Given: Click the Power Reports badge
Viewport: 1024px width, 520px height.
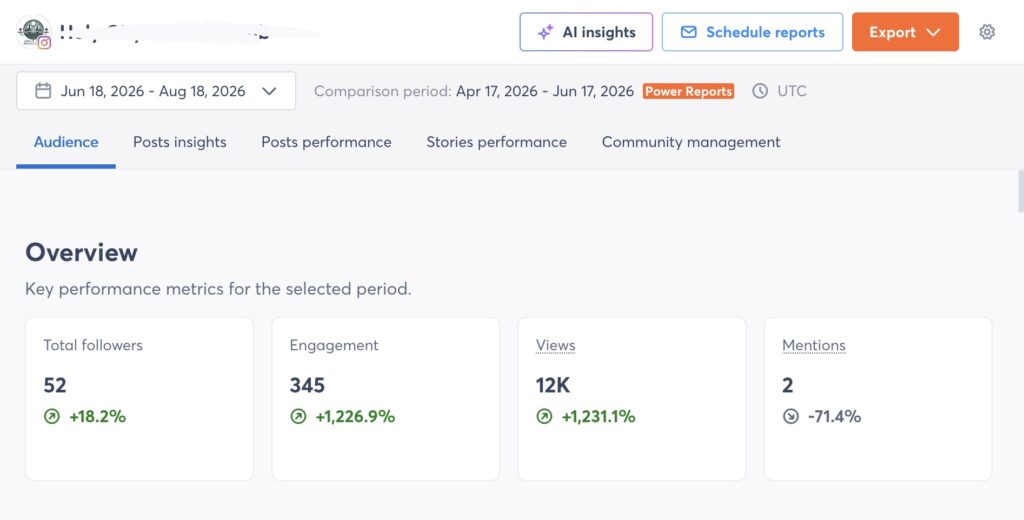Looking at the screenshot, I should [688, 91].
